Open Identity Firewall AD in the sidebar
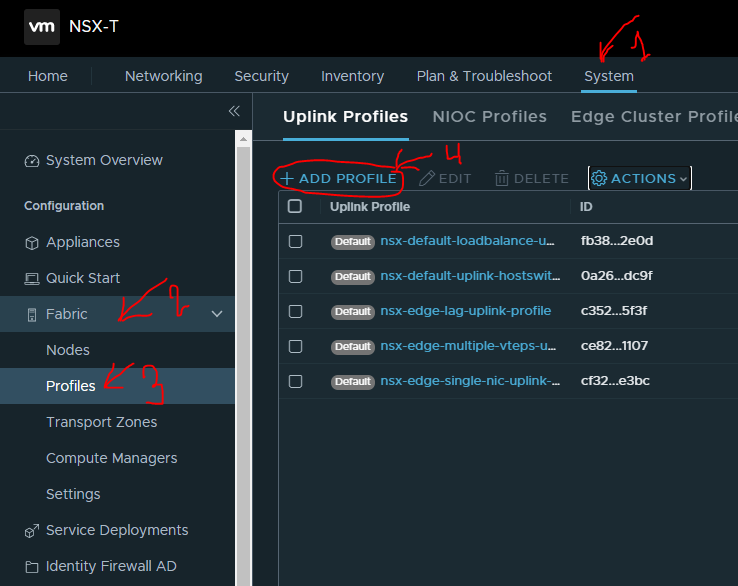The width and height of the screenshot is (738, 586). tap(111, 566)
